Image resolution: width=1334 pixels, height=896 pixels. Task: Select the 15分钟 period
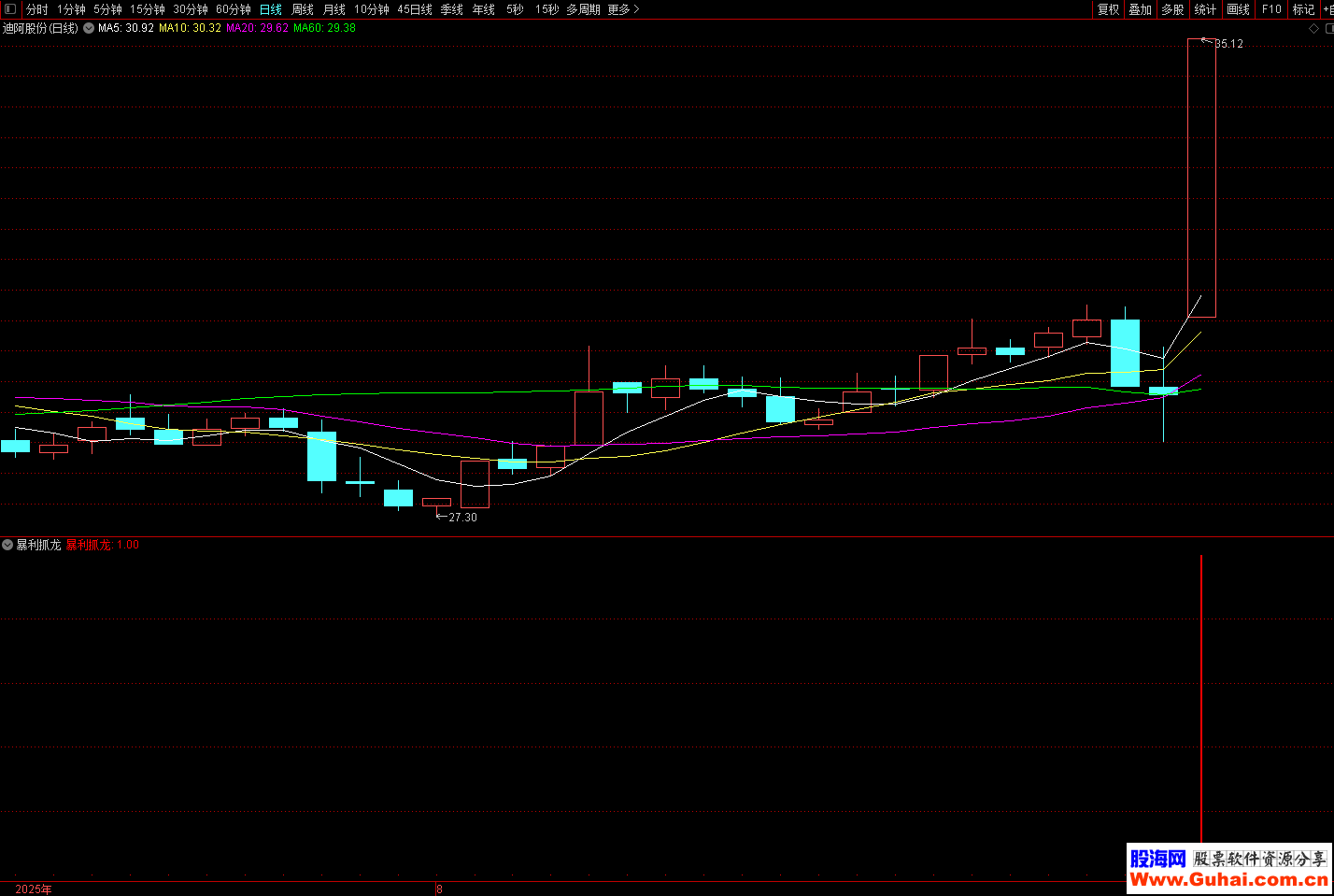pyautogui.click(x=148, y=9)
